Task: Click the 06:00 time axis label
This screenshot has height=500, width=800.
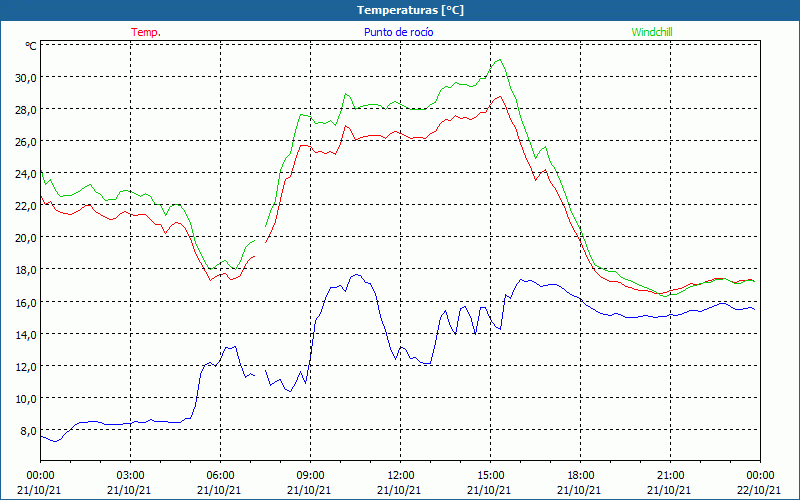Action: pos(220,476)
